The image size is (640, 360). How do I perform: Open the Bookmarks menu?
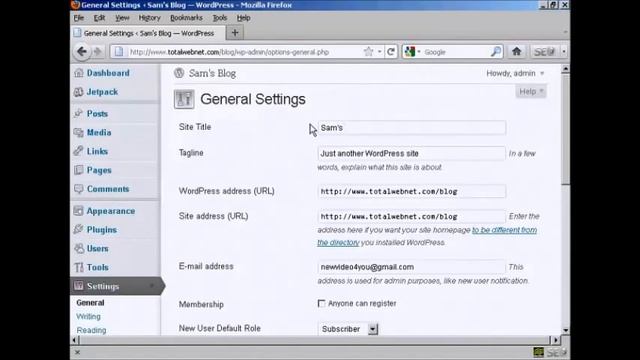186,18
